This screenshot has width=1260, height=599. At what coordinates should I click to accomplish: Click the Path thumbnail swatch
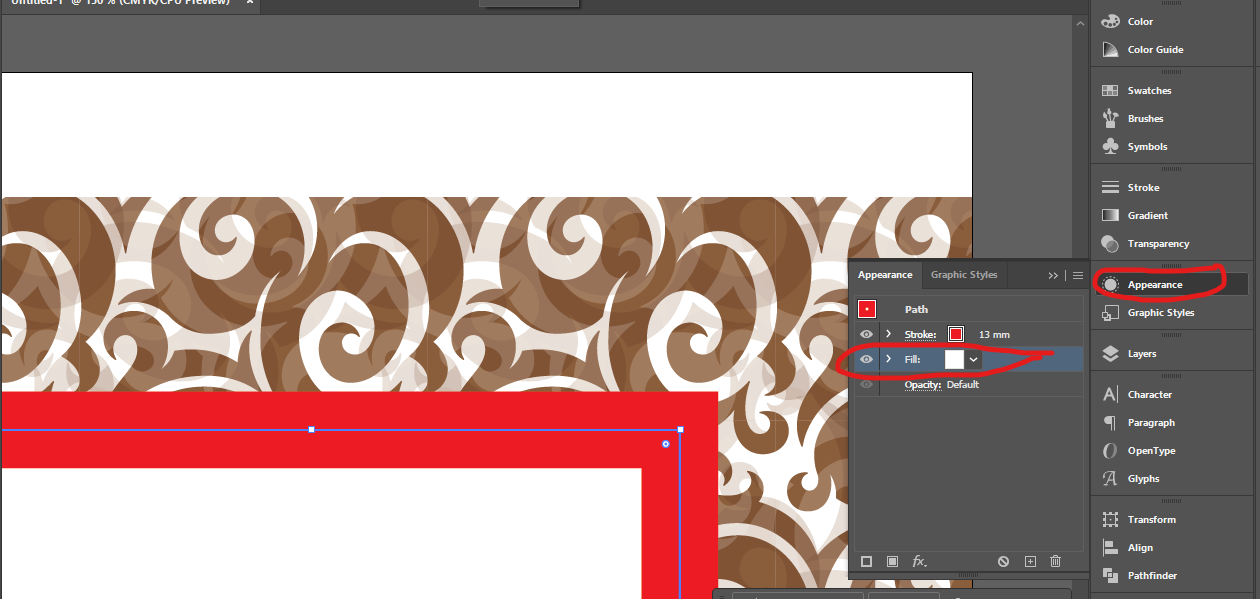867,309
